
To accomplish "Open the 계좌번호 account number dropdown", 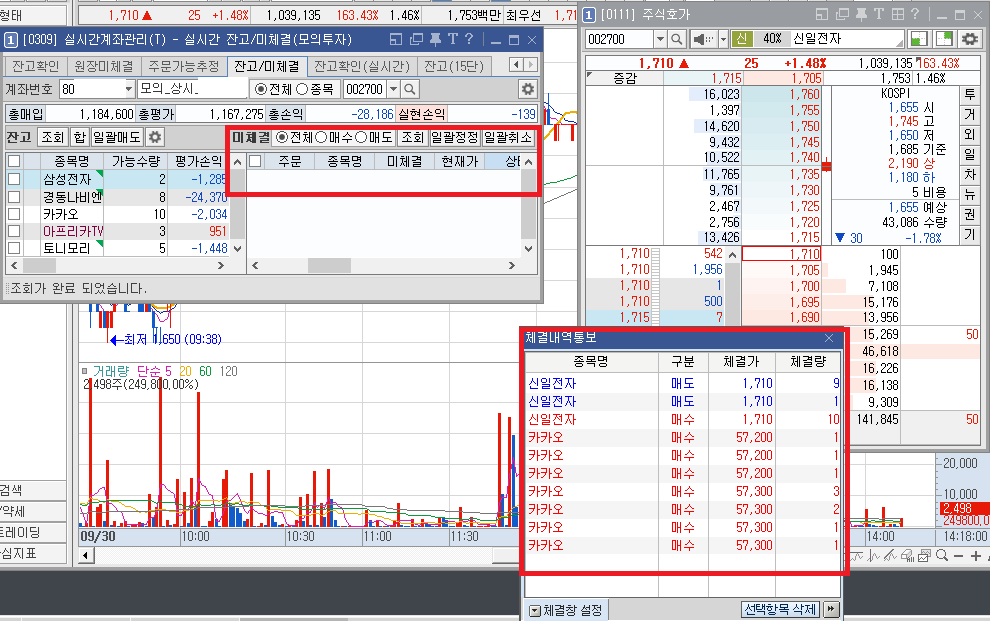I will (129, 89).
